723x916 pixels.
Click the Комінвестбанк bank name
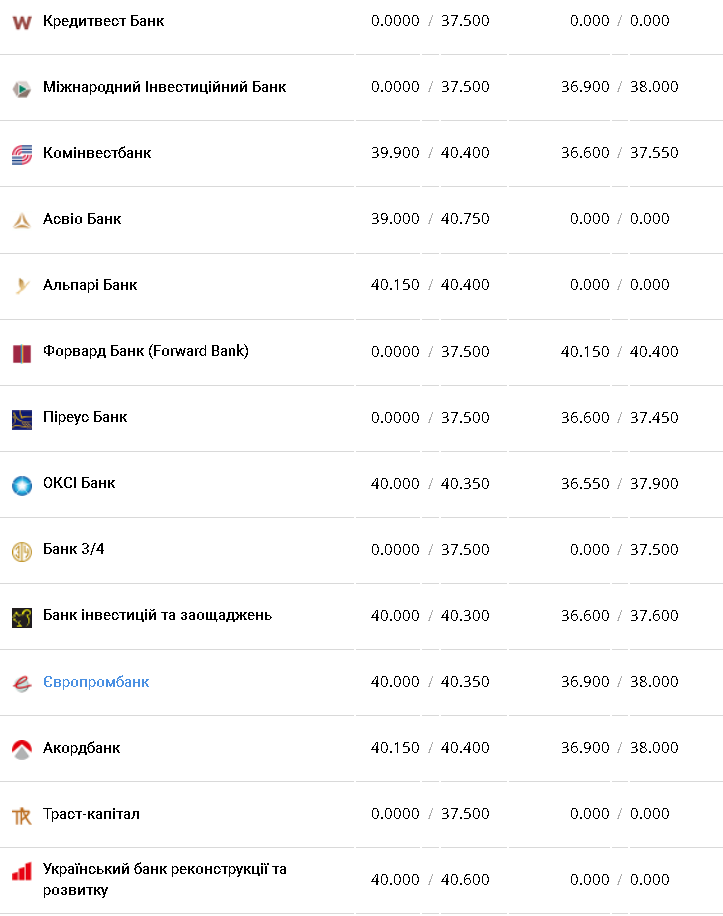click(x=97, y=153)
